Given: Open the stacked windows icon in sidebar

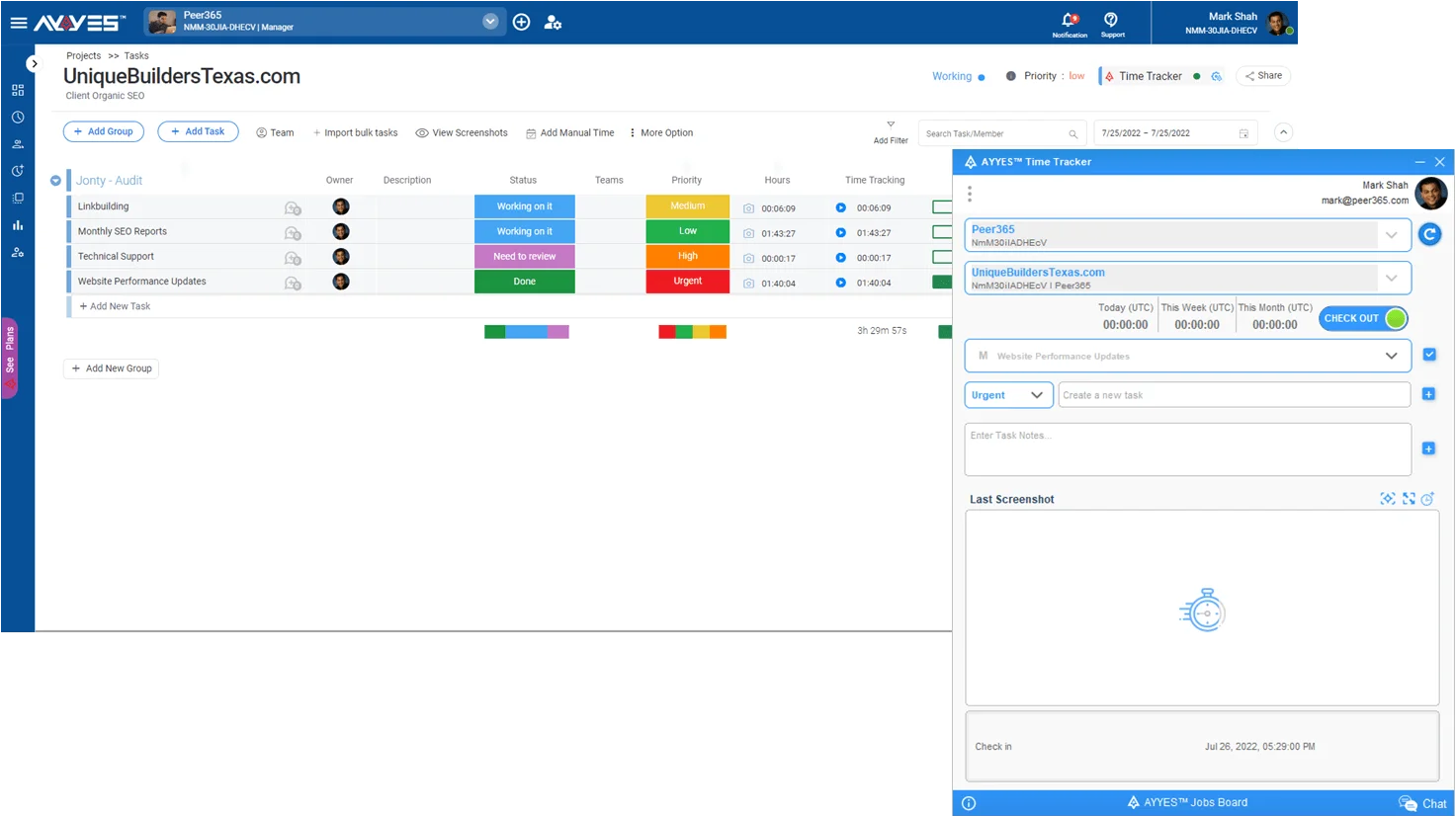Looking at the screenshot, I should click(x=18, y=198).
